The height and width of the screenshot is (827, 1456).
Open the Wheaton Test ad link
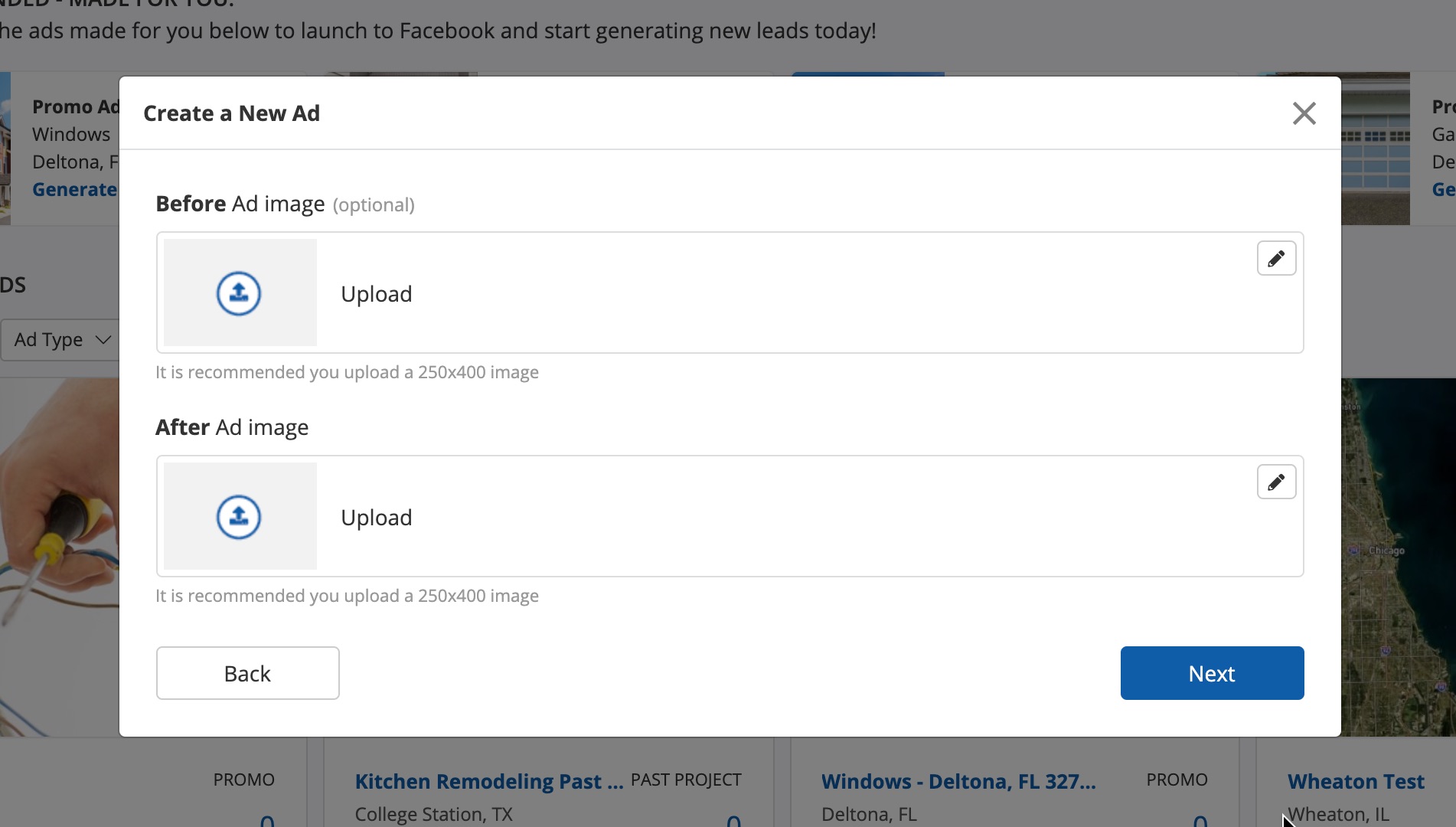click(1355, 781)
